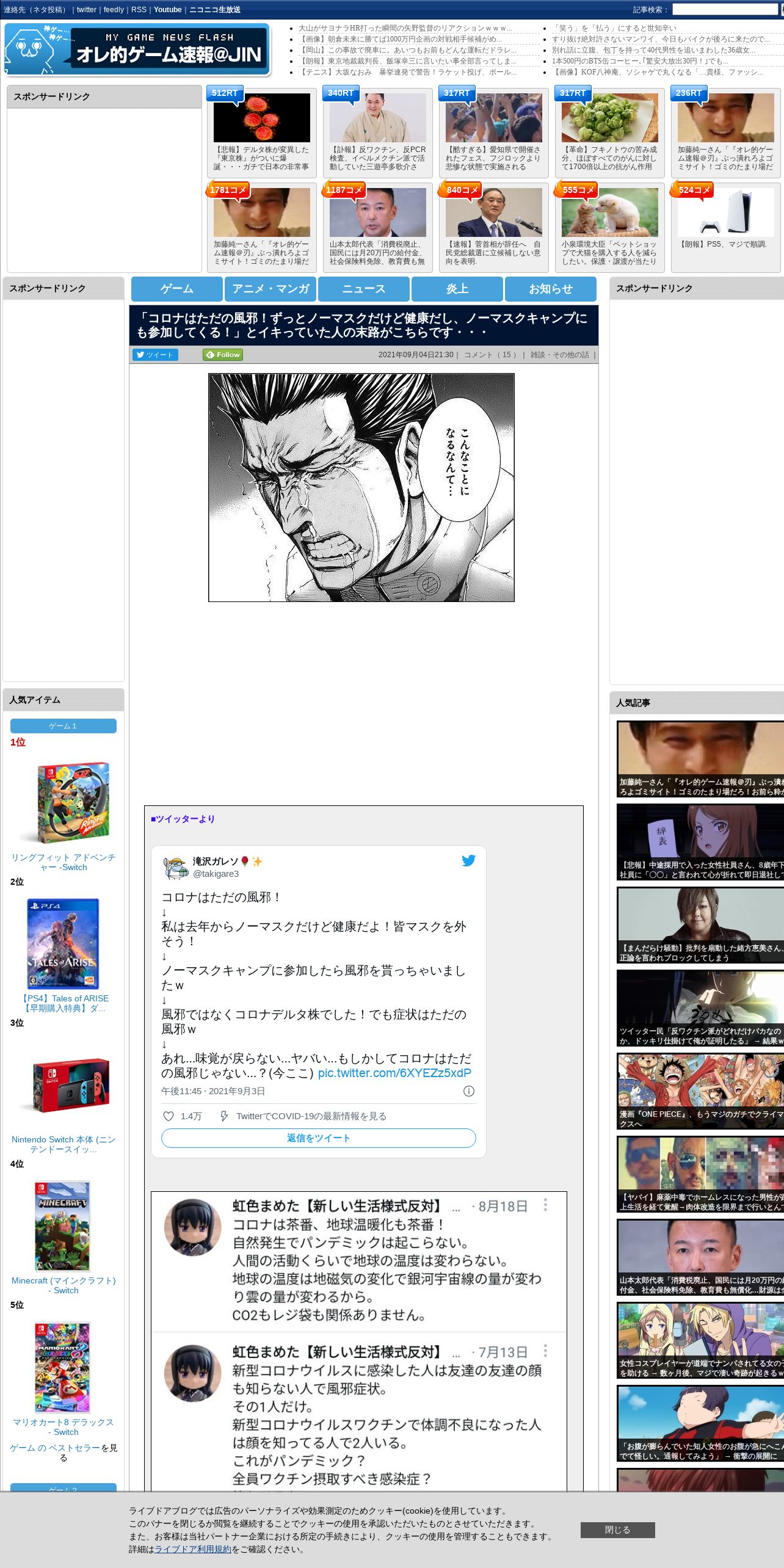This screenshot has width=784, height=1568.
Task: Open 緒方恵美さん popular article thumbnail
Action: click(x=700, y=925)
